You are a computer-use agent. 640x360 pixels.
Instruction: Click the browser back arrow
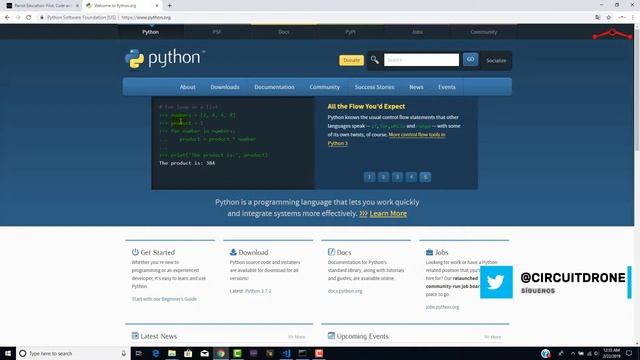coord(7,18)
